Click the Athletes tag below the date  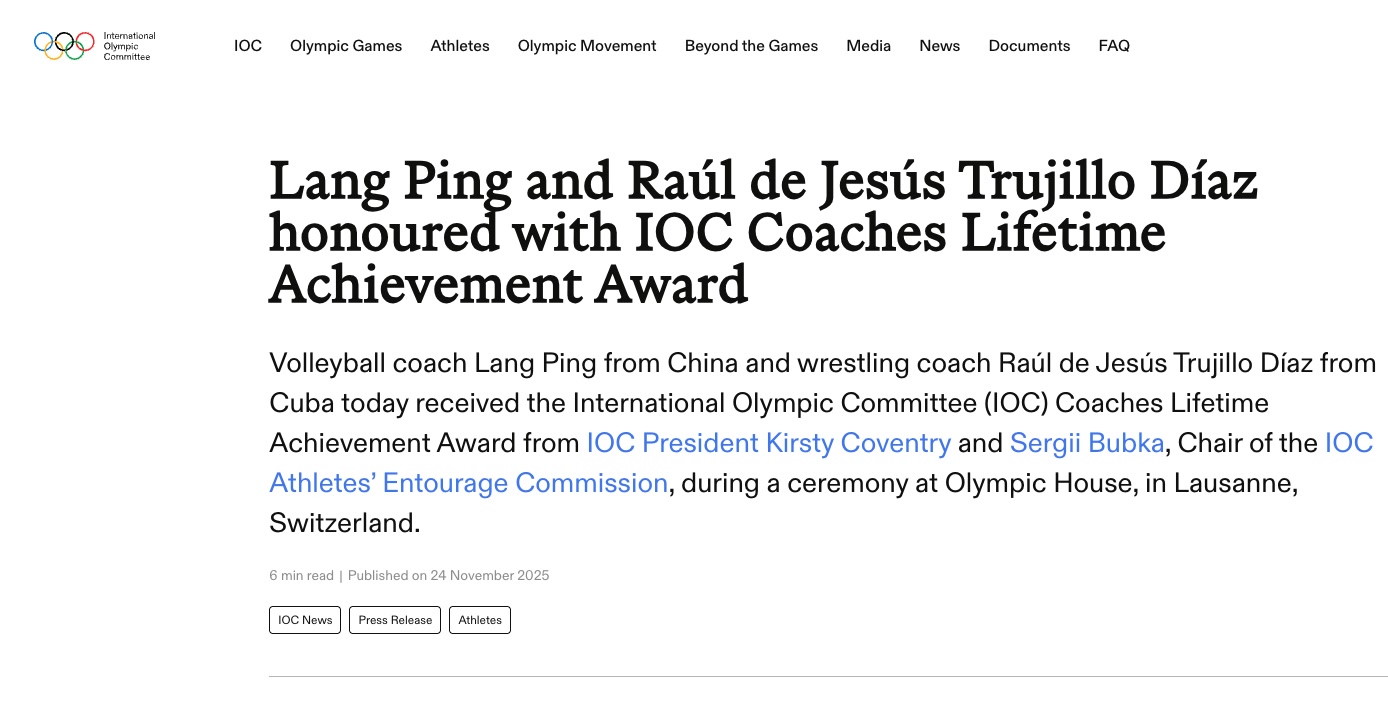[480, 620]
